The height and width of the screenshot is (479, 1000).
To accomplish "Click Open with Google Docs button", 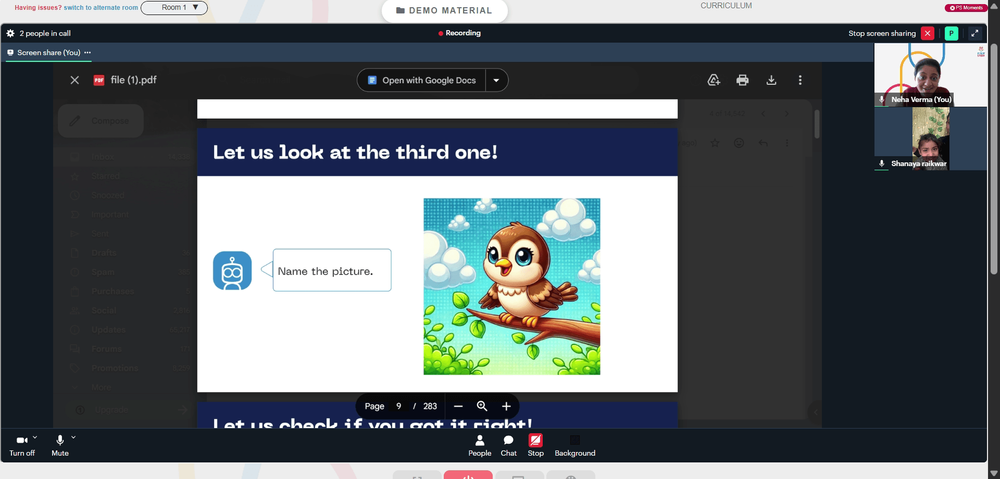I will click(422, 80).
